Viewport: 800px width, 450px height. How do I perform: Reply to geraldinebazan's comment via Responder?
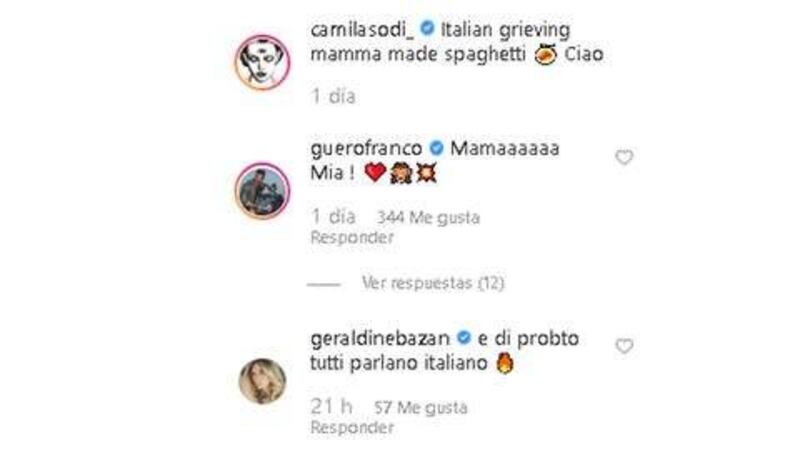pyautogui.click(x=352, y=427)
